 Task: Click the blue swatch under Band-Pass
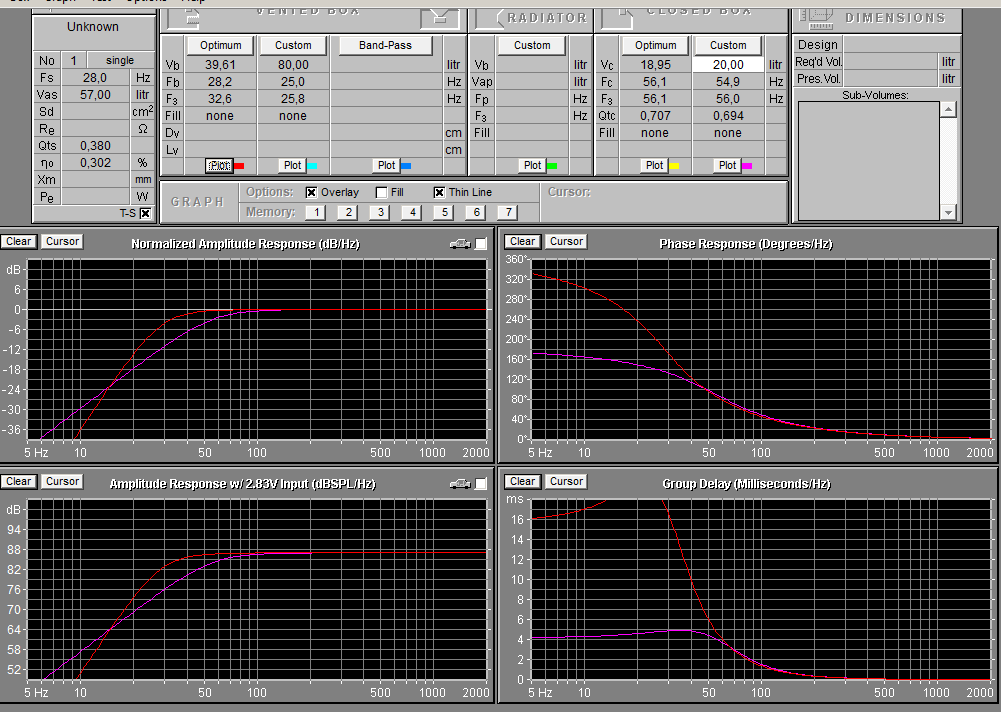tap(406, 166)
